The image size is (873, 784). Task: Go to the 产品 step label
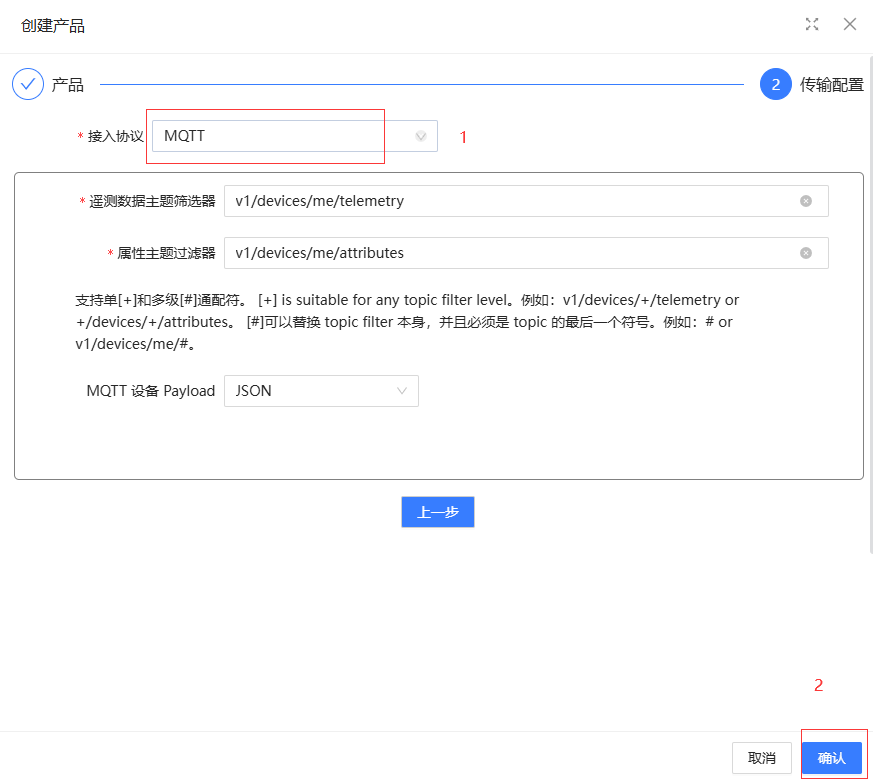tap(68, 85)
